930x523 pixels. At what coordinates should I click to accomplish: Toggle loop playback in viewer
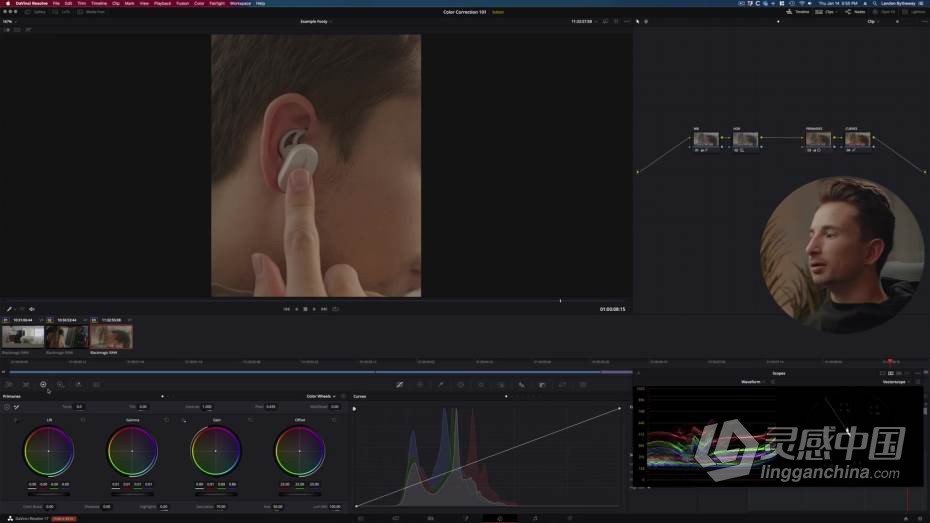(336, 309)
